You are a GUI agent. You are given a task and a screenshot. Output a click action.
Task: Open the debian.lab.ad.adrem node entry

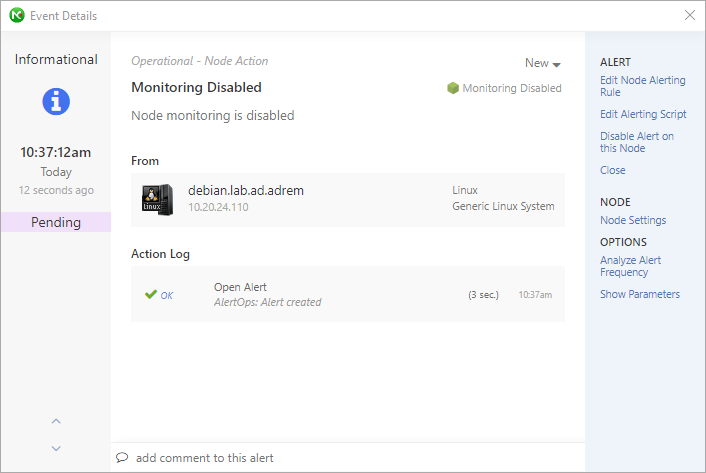tap(348, 200)
